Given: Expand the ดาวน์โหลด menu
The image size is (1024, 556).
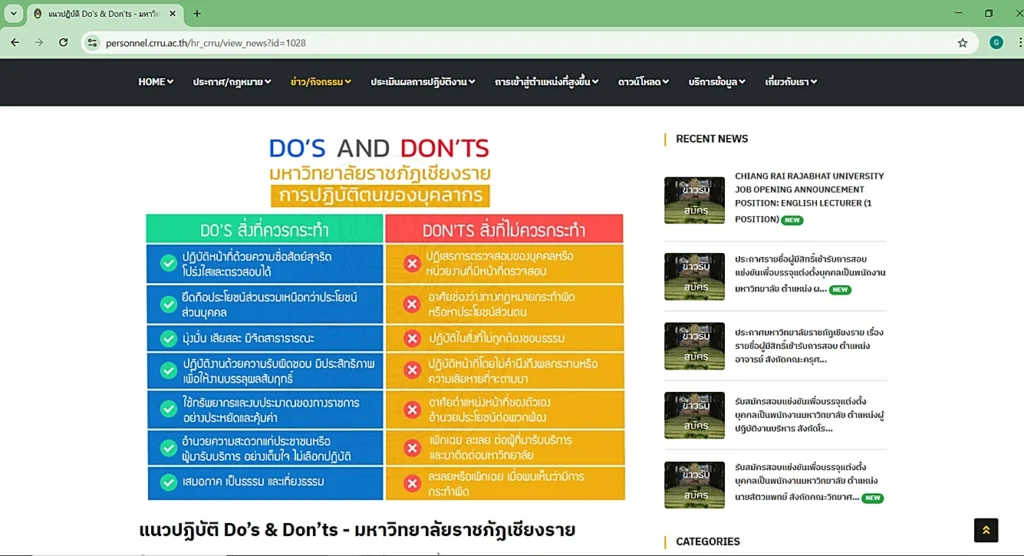Looking at the screenshot, I should (643, 82).
